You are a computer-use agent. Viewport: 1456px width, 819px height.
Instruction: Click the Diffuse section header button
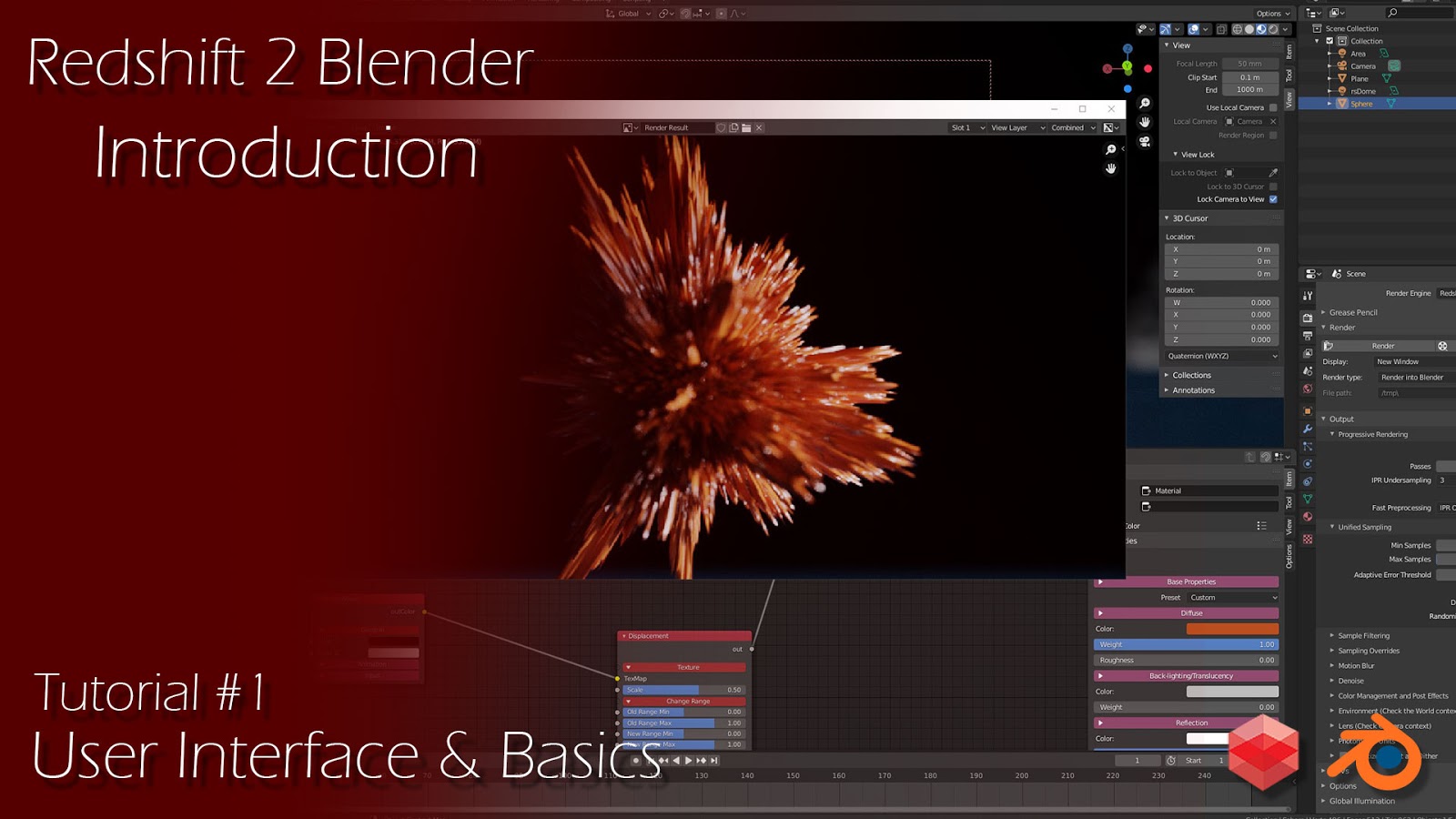pyautogui.click(x=1187, y=613)
